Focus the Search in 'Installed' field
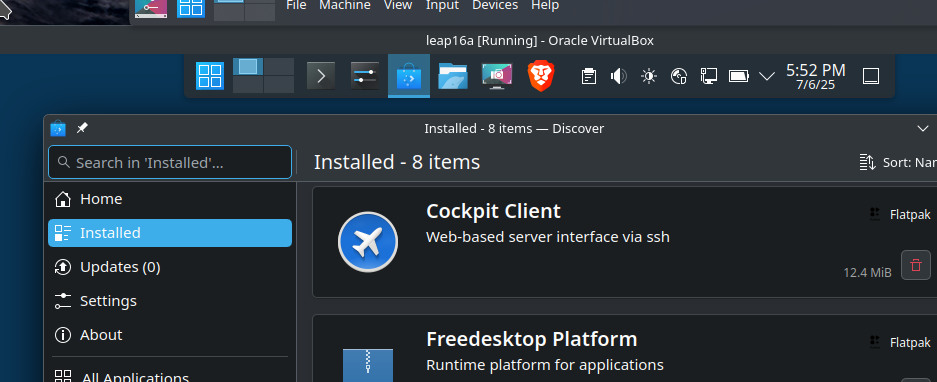 [170, 162]
